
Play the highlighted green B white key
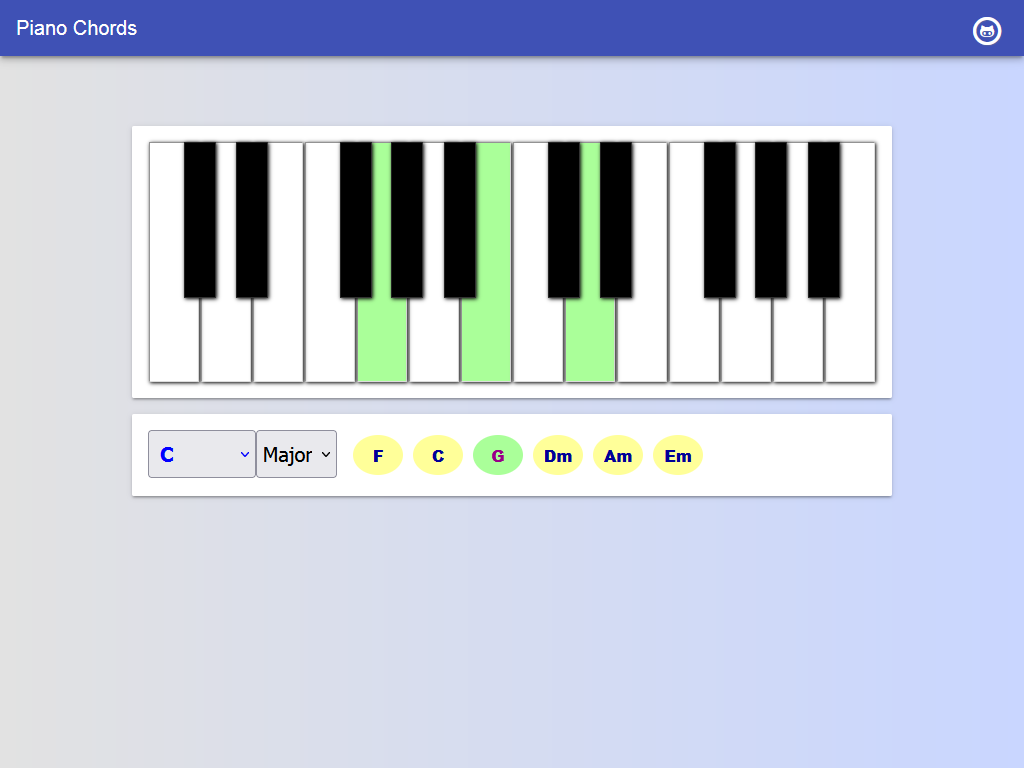(486, 340)
